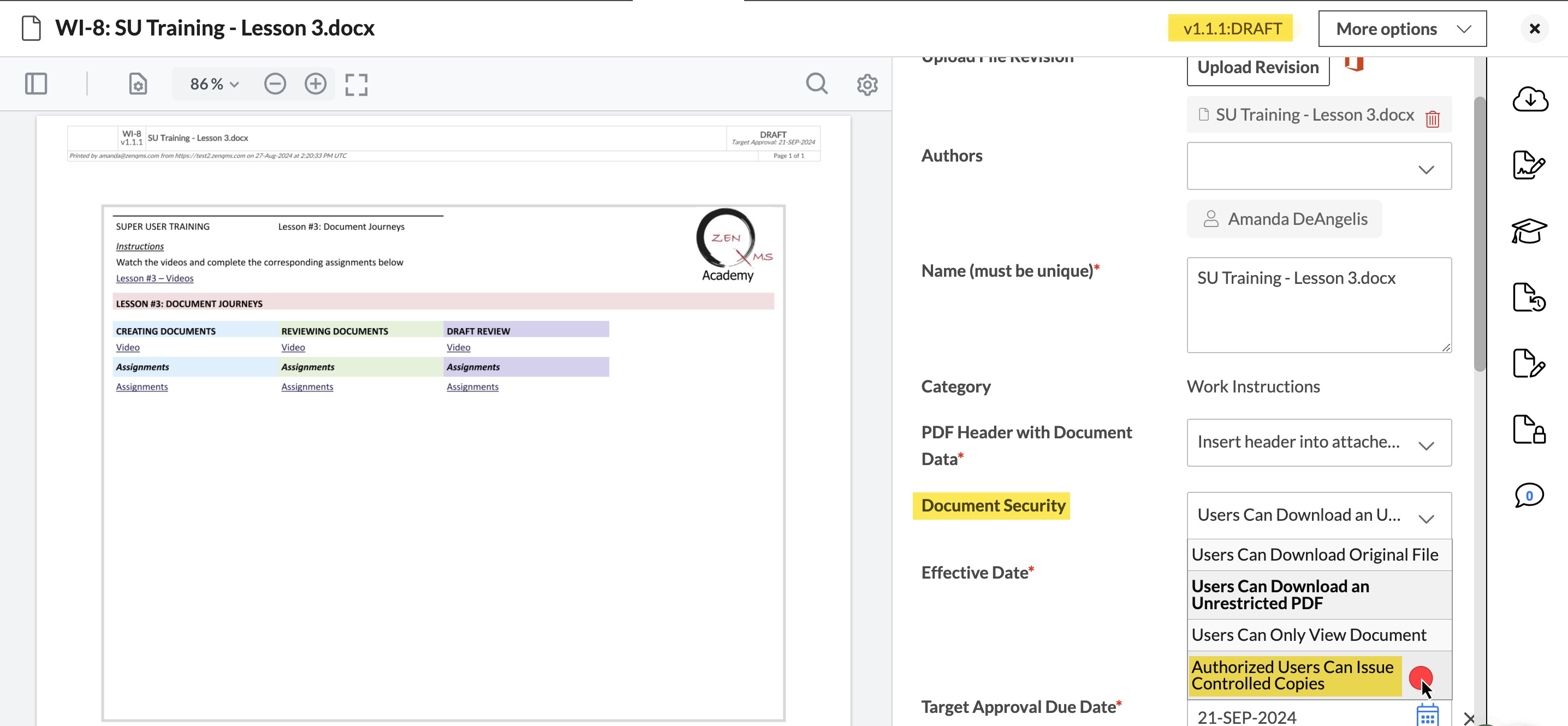
Task: Close the document dialog
Action: (1535, 28)
